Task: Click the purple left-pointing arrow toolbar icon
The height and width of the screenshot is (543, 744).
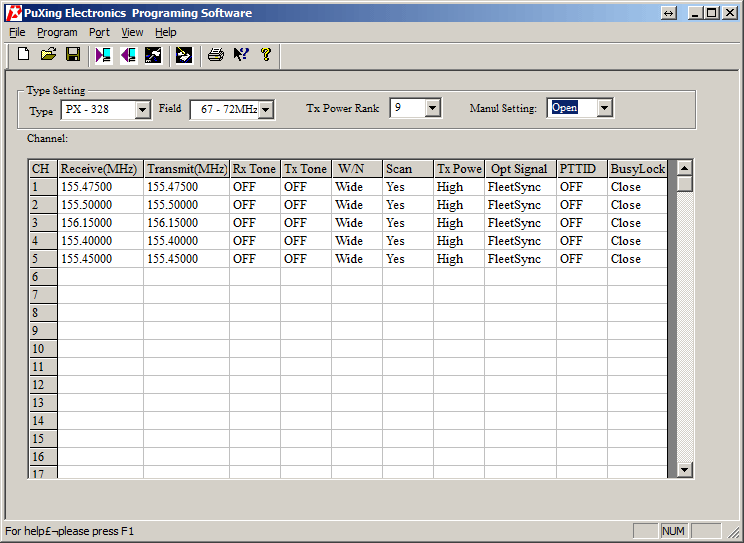Action: pyautogui.click(x=128, y=55)
